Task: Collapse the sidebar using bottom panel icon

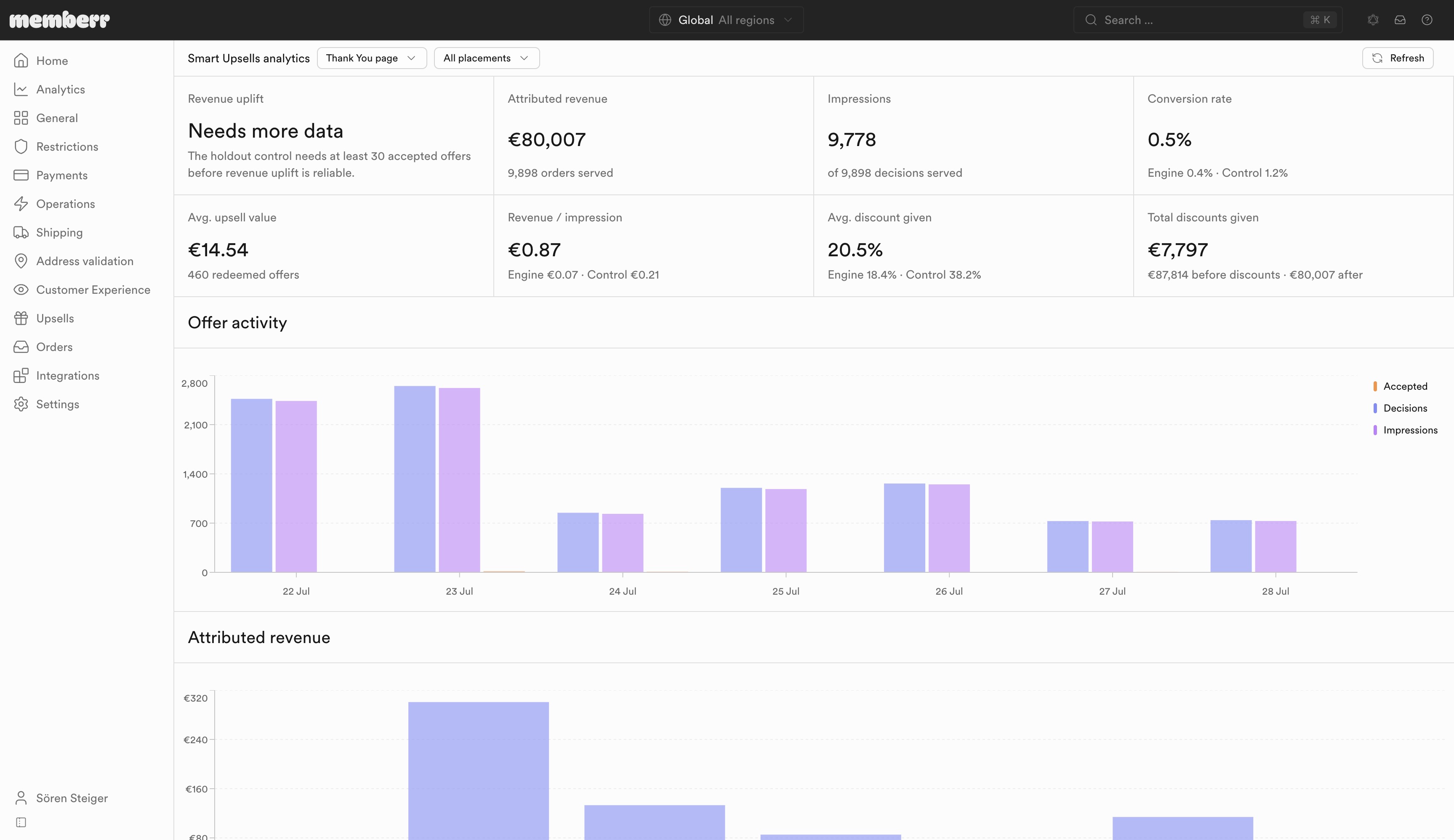Action: pos(21,822)
